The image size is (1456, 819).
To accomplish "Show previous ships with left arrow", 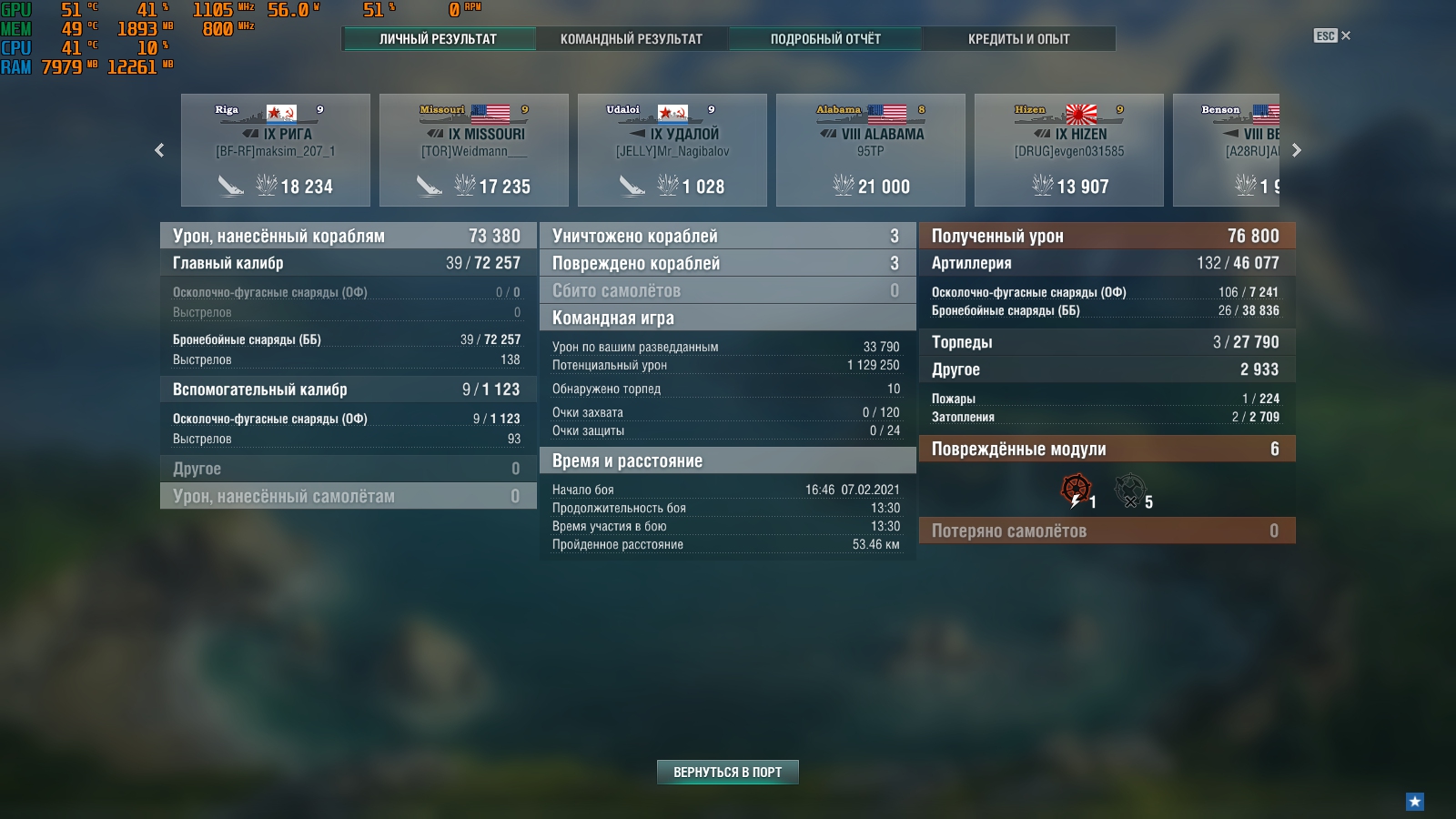I will (159, 150).
